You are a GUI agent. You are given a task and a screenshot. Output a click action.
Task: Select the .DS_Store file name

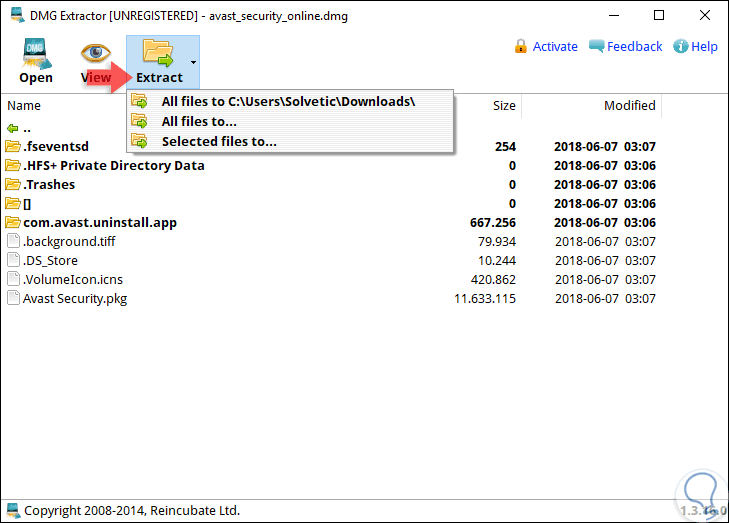[51, 261]
